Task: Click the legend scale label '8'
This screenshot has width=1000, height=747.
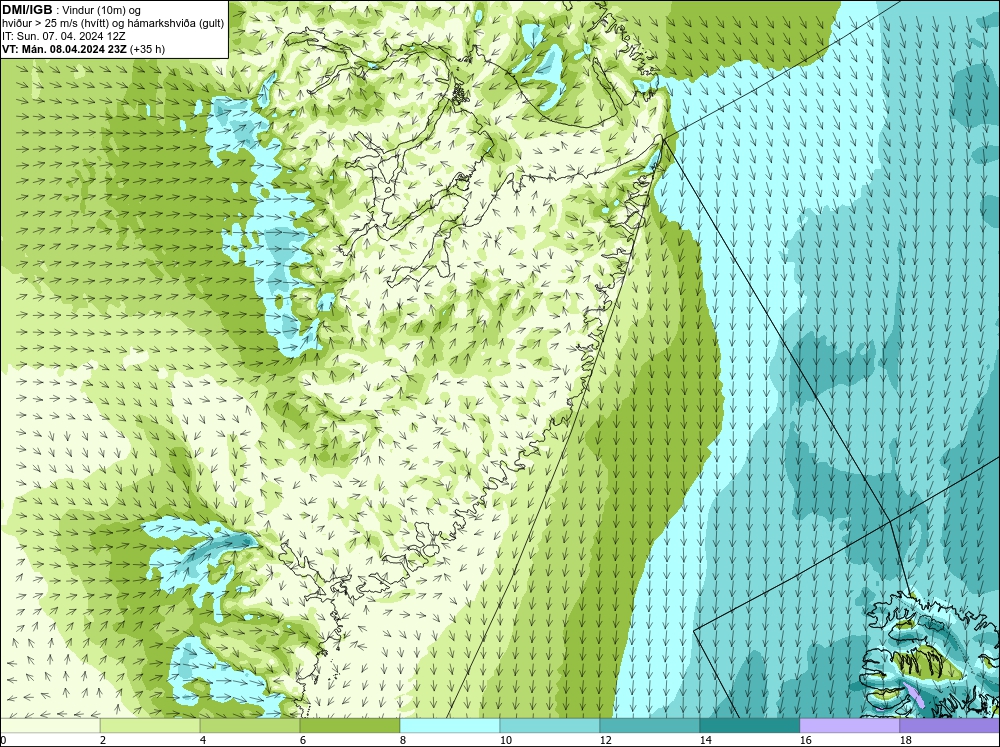Action: (x=404, y=740)
